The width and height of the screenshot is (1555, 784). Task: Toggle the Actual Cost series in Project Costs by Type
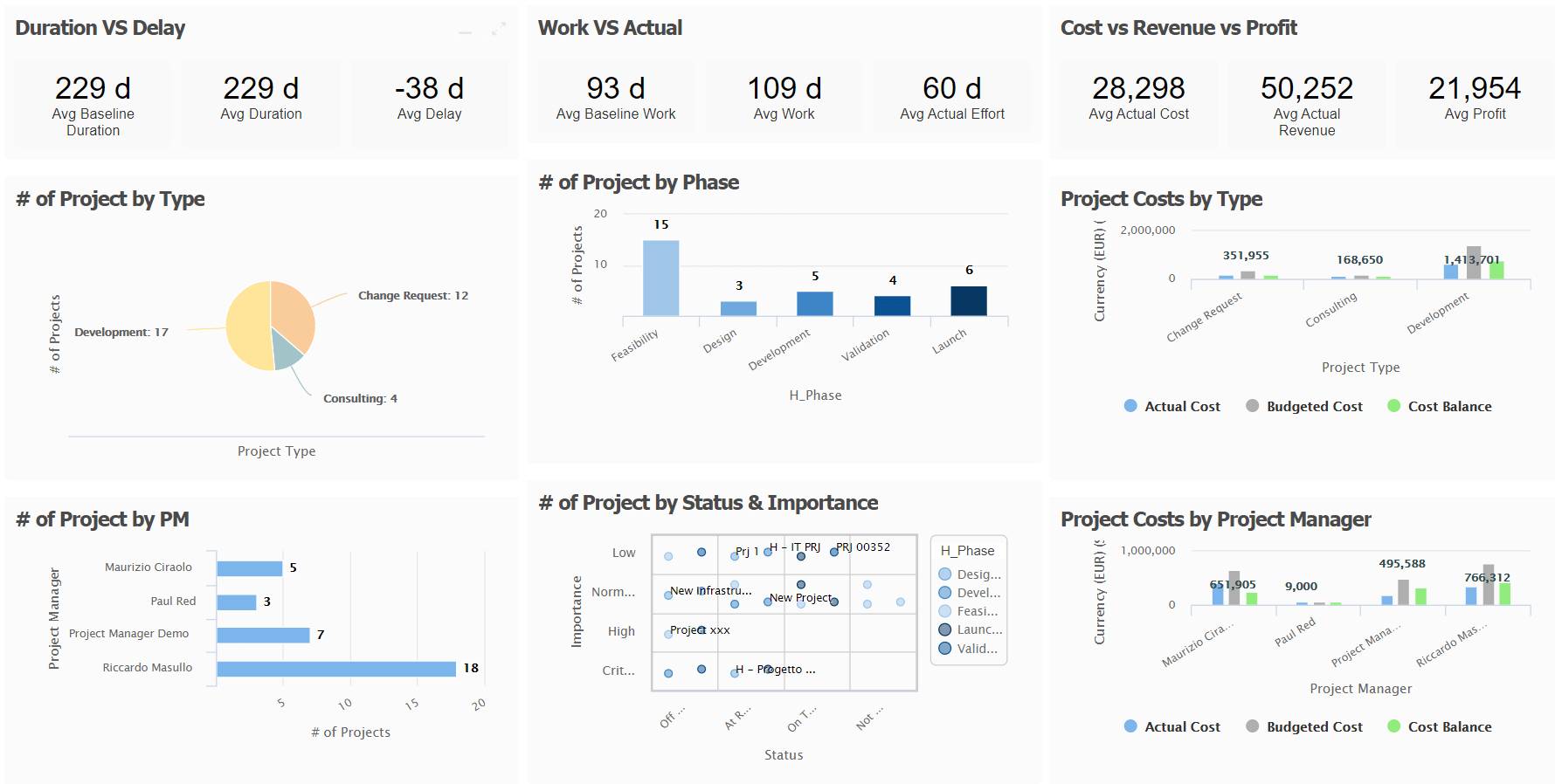[x=1131, y=405]
